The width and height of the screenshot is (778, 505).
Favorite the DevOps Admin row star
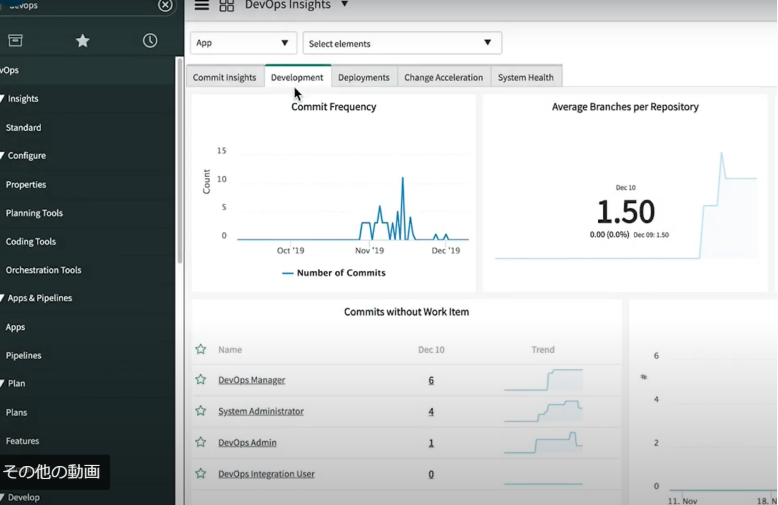[200, 442]
